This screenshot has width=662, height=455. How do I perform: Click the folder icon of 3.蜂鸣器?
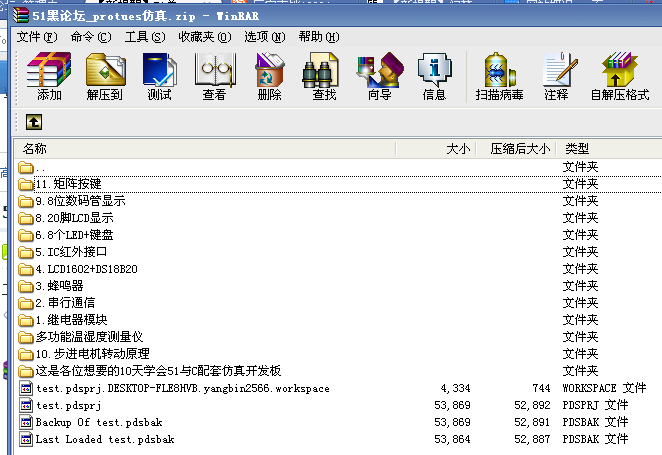(x=26, y=287)
